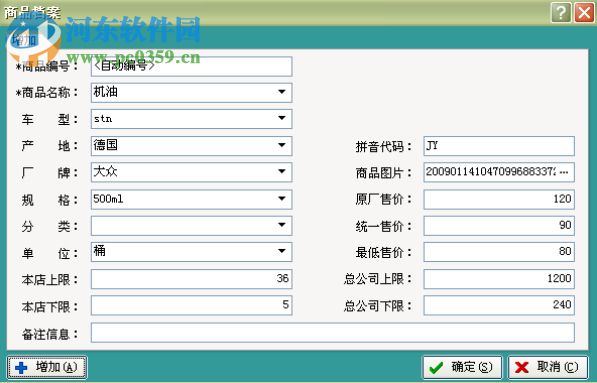Click the 本店上限 field with 36
Image resolution: width=597 pixels, height=383 pixels.
[x=192, y=279]
